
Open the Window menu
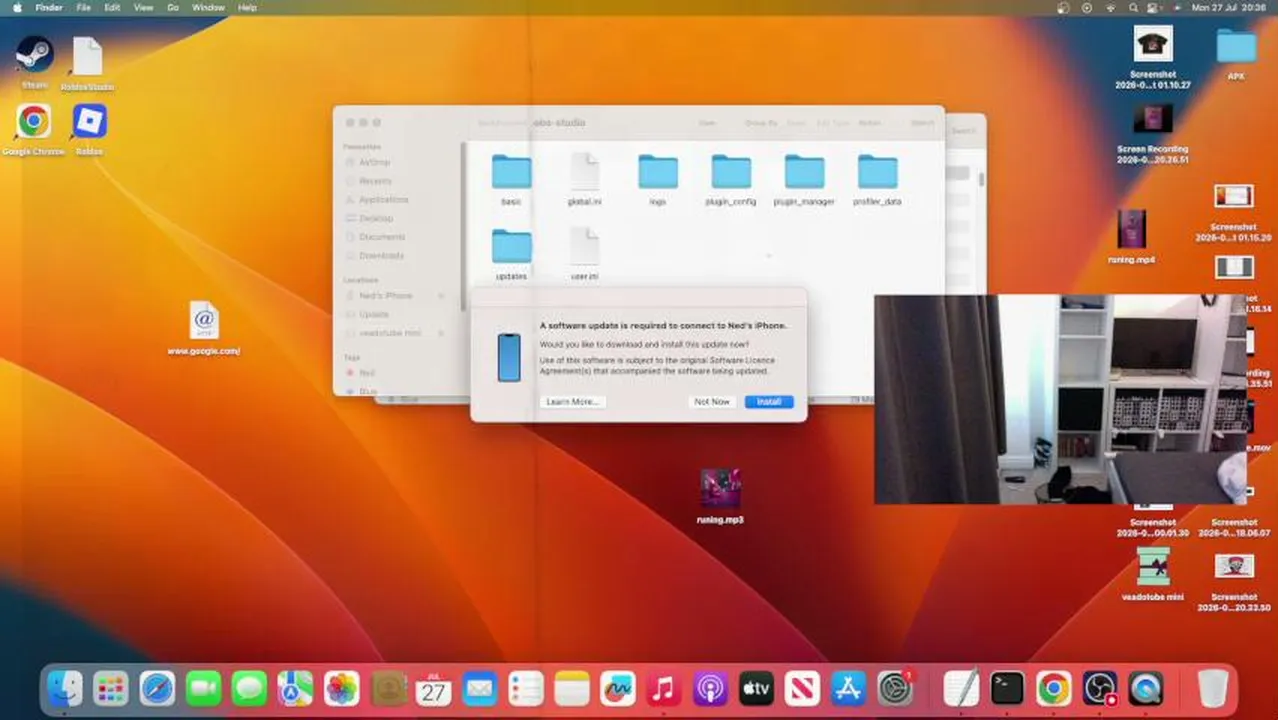208,7
